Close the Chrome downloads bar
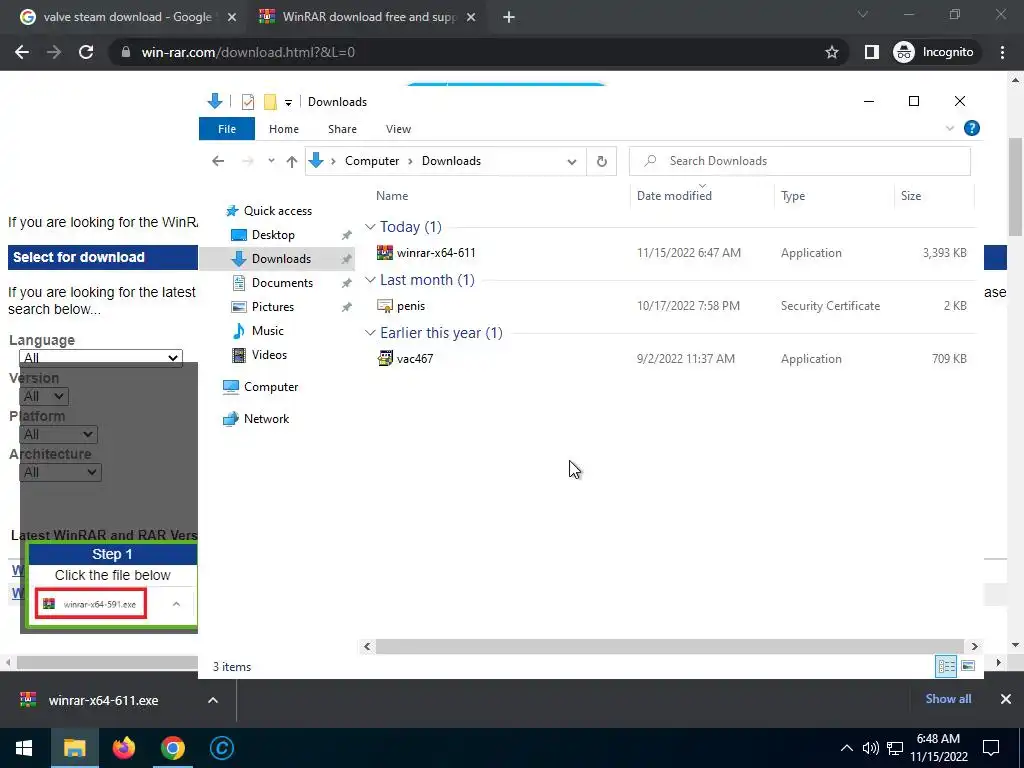The height and width of the screenshot is (768, 1024). coord(1006,699)
